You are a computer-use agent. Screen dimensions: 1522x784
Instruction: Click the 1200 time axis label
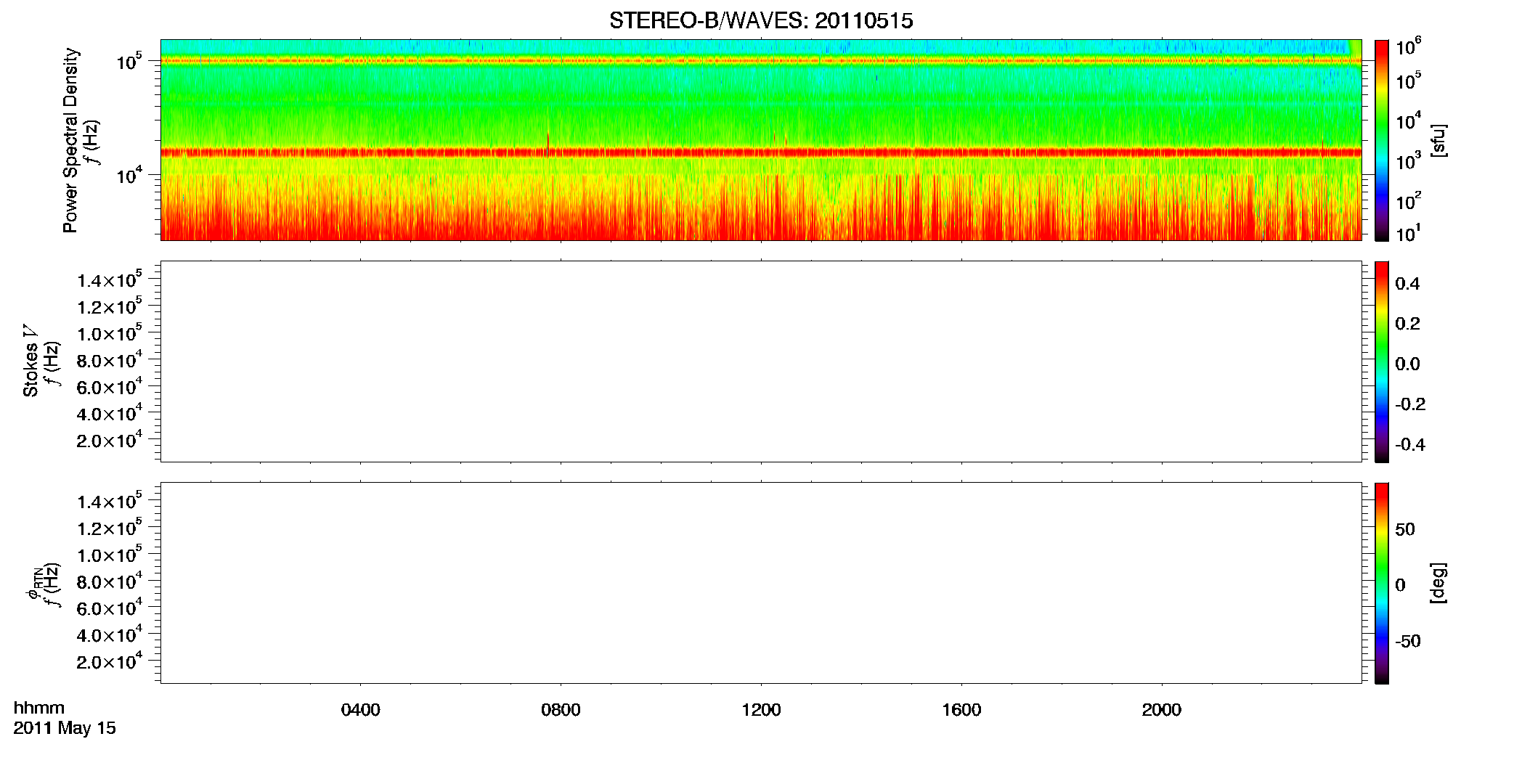point(761,710)
